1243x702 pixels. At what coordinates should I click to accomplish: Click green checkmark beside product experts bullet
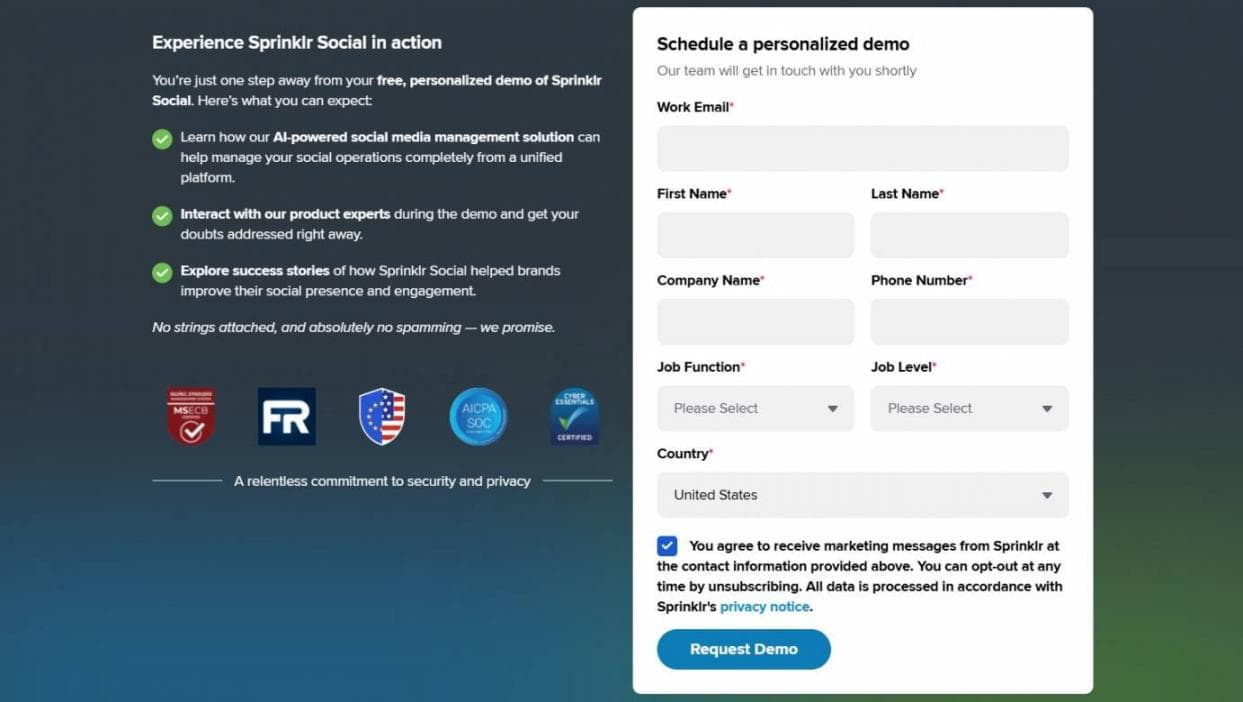click(162, 216)
